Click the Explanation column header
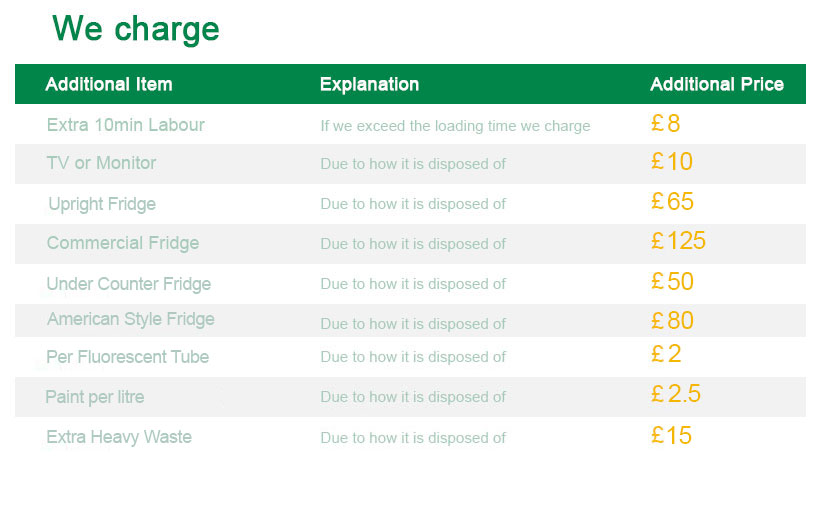 [369, 84]
